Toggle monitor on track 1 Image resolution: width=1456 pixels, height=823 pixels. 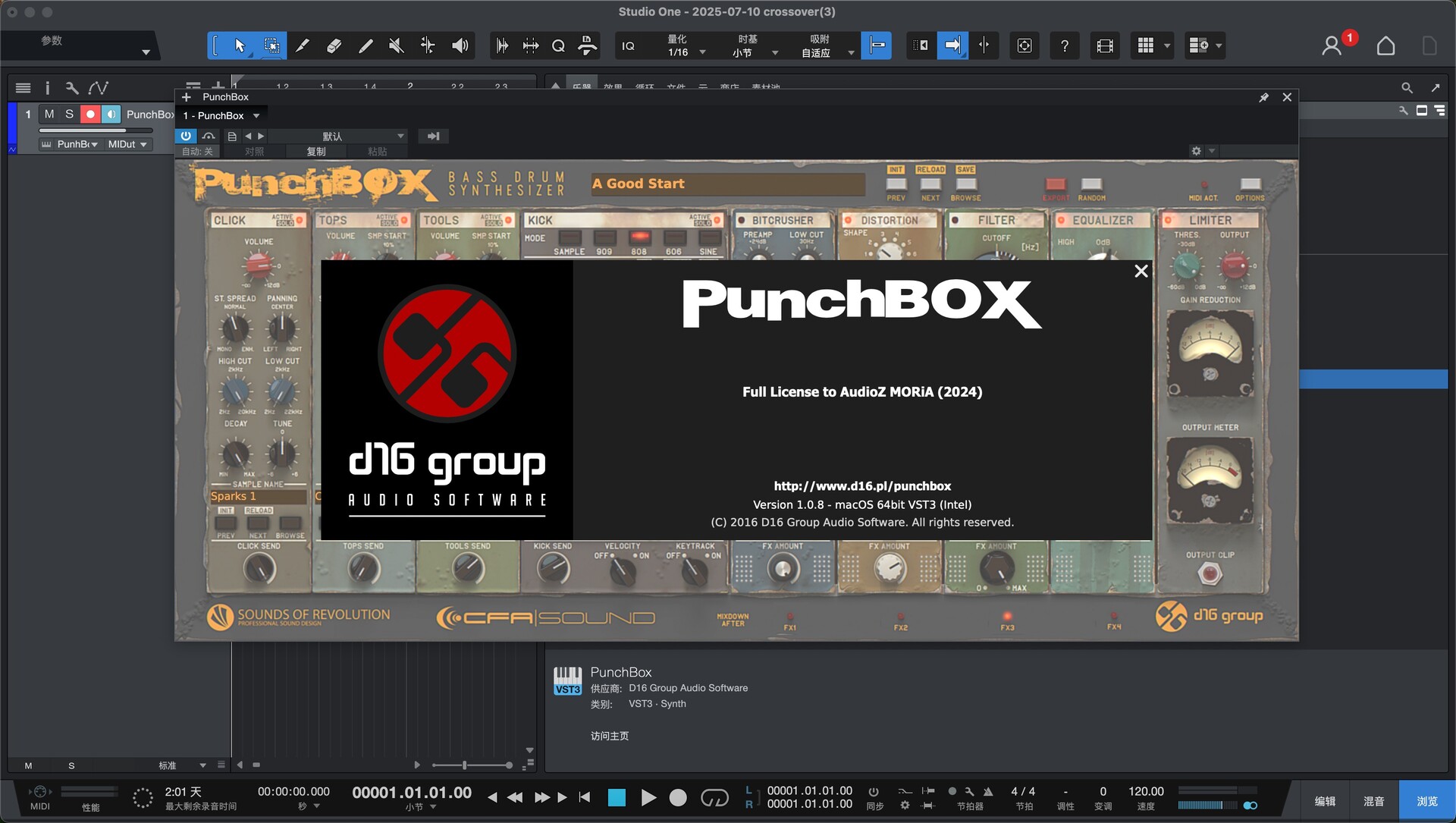coord(111,114)
